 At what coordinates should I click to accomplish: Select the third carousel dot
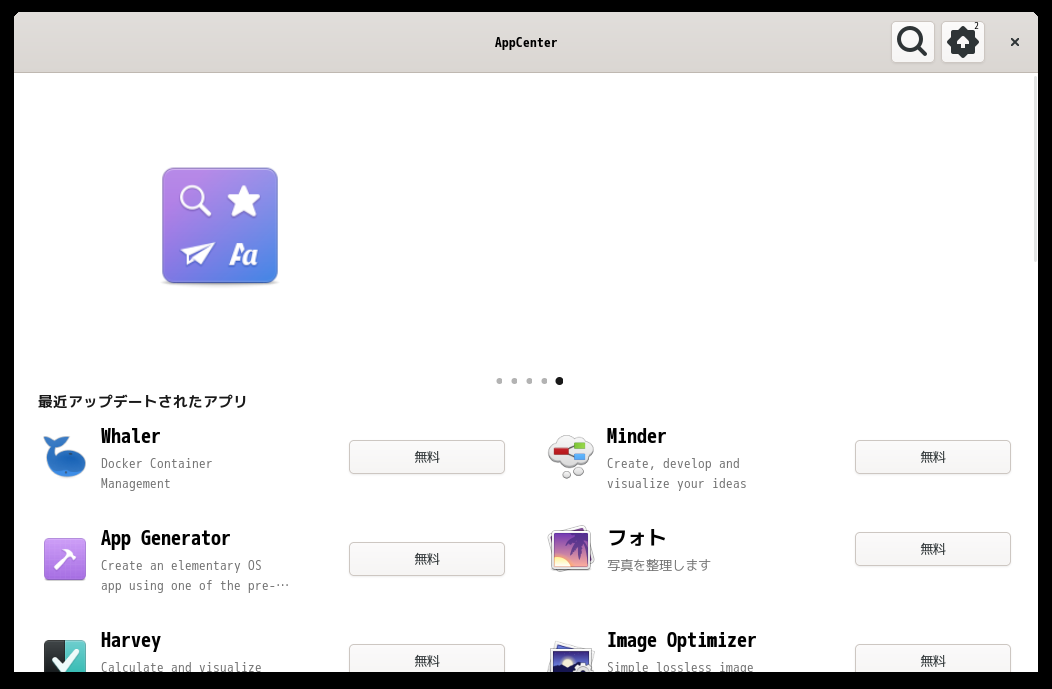pyautogui.click(x=529, y=381)
